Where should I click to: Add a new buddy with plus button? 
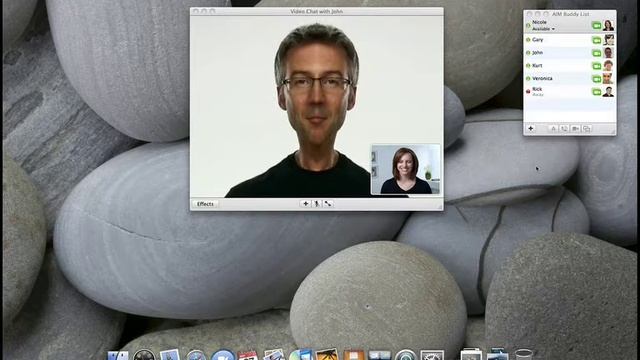point(531,129)
